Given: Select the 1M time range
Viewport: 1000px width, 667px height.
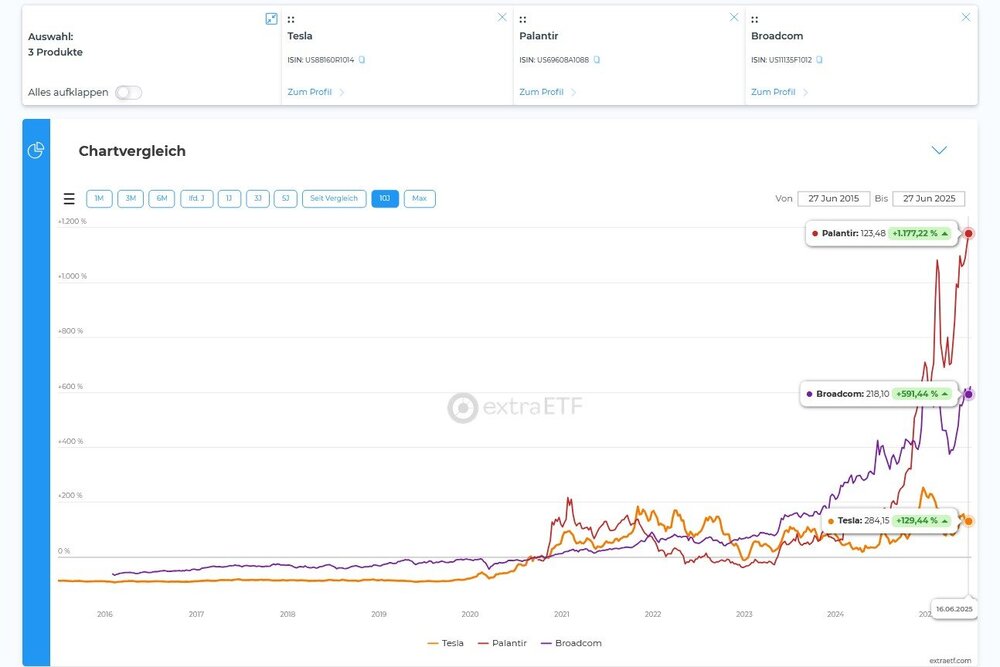Looking at the screenshot, I should pyautogui.click(x=99, y=199).
